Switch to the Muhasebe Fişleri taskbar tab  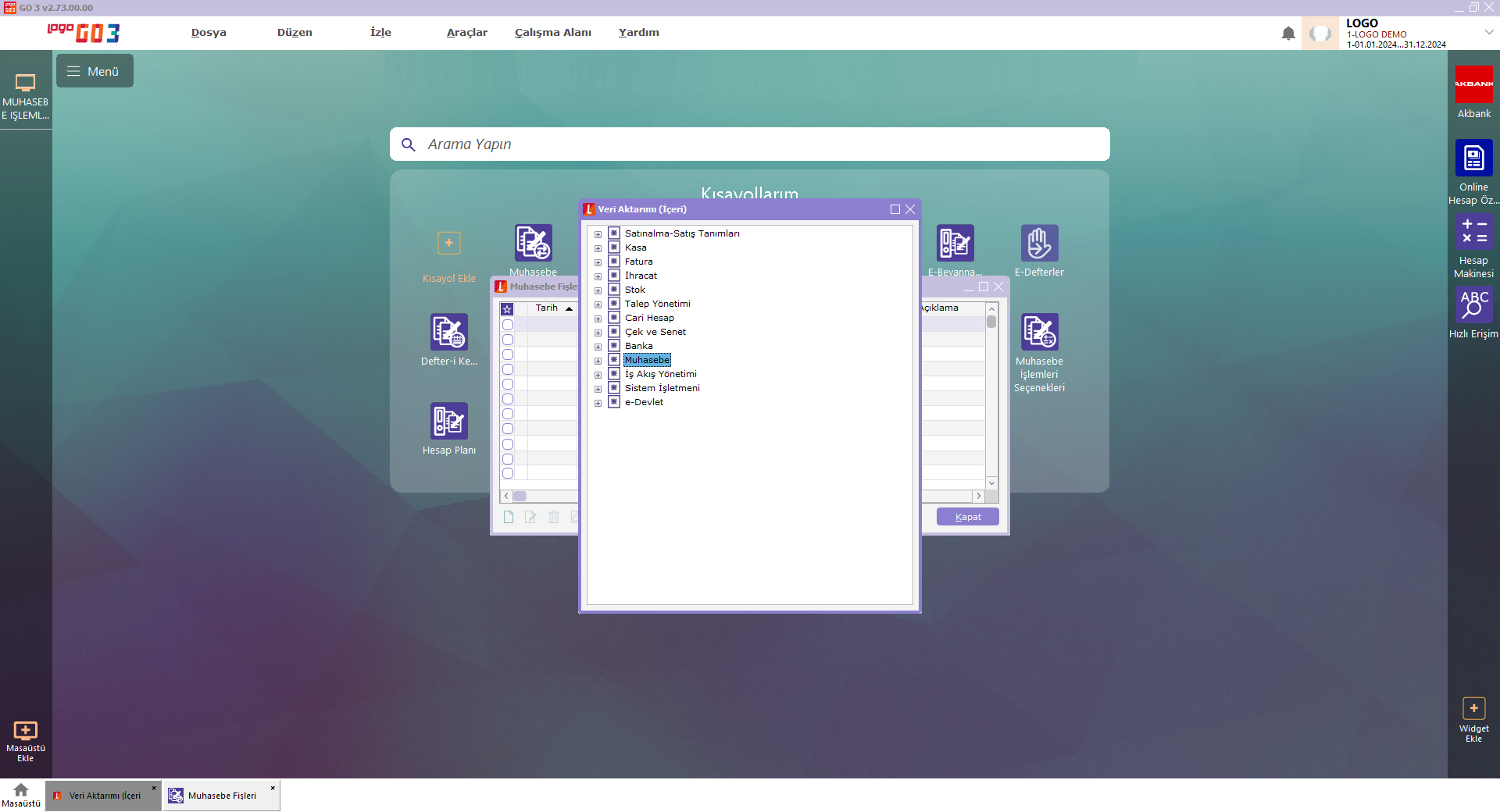[221, 796]
